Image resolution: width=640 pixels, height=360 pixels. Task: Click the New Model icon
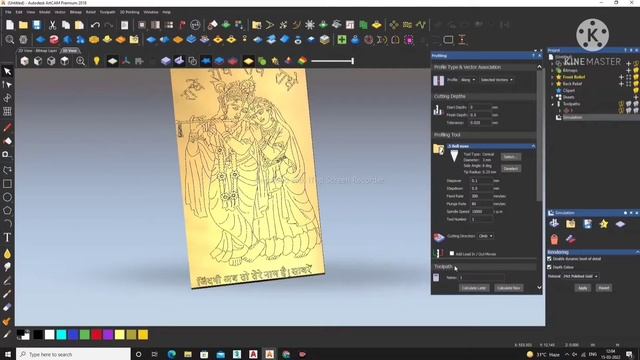click(10, 25)
